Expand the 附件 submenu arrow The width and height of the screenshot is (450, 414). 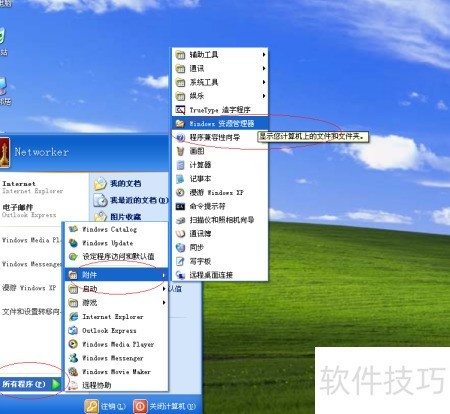click(164, 275)
